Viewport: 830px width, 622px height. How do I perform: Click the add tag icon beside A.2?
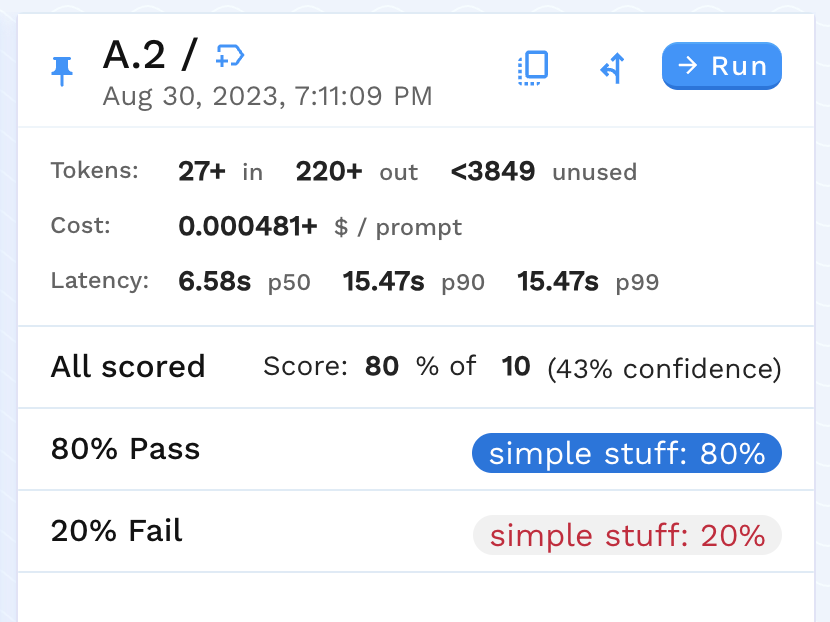[x=230, y=56]
